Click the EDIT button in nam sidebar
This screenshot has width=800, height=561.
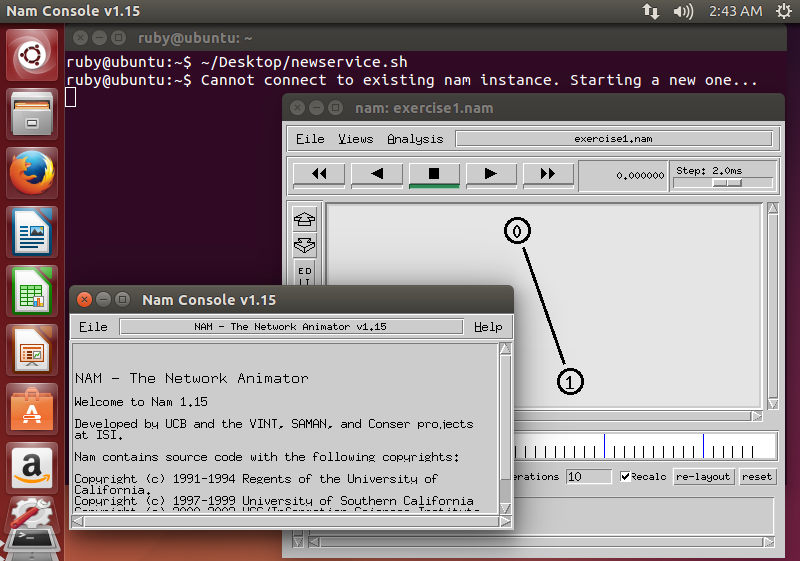pos(305,274)
